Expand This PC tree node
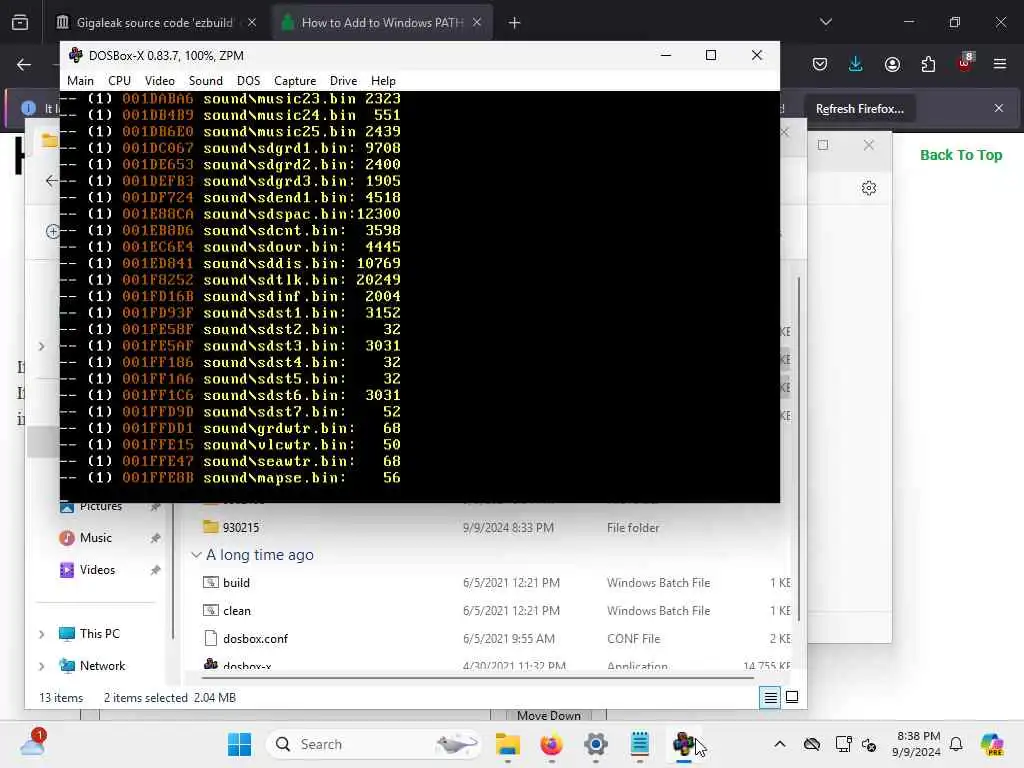 (x=42, y=634)
